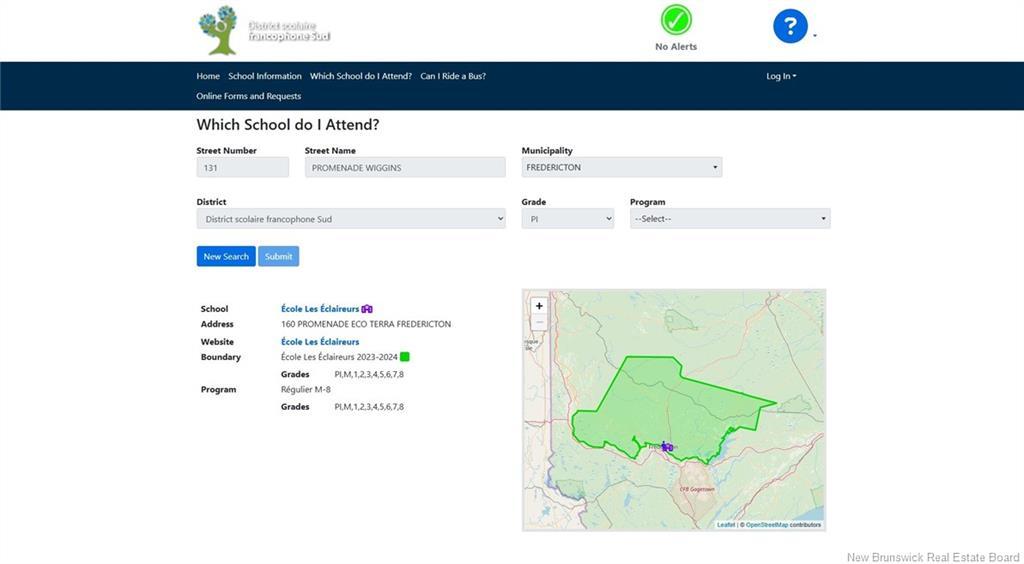Expand the Program select dropdown
Image resolution: width=1024 pixels, height=564 pixels.
click(x=729, y=219)
